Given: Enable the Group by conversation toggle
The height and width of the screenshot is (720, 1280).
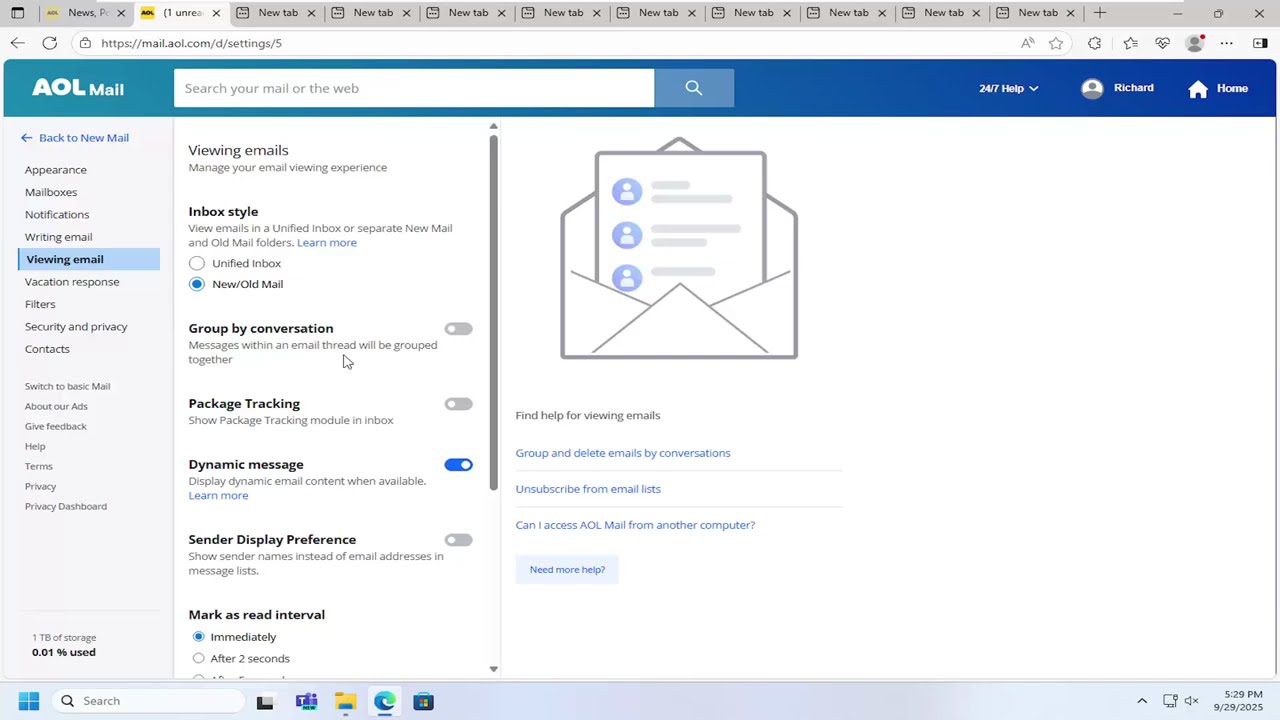Looking at the screenshot, I should tap(458, 329).
